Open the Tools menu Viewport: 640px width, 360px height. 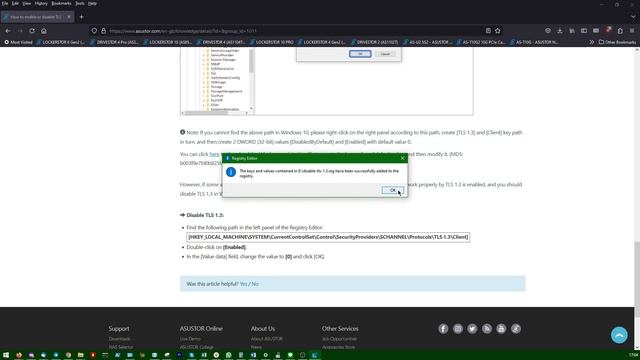[80, 3]
